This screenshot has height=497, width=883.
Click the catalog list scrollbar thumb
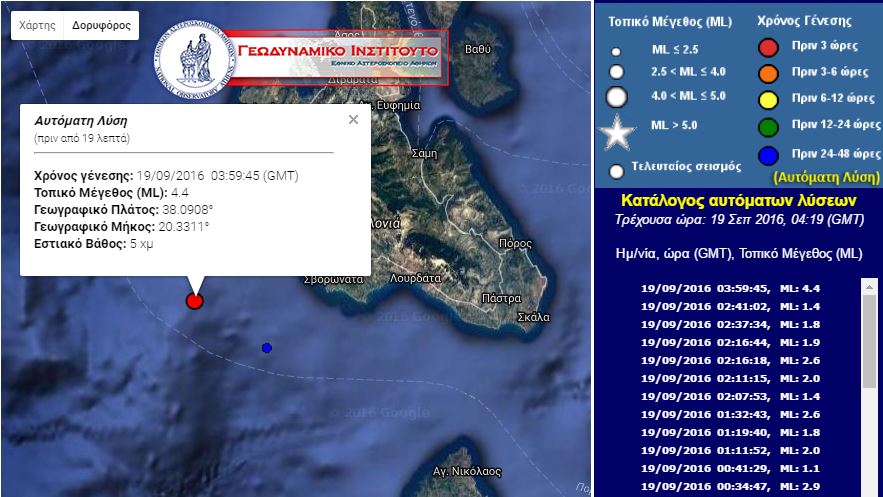pyautogui.click(x=868, y=330)
